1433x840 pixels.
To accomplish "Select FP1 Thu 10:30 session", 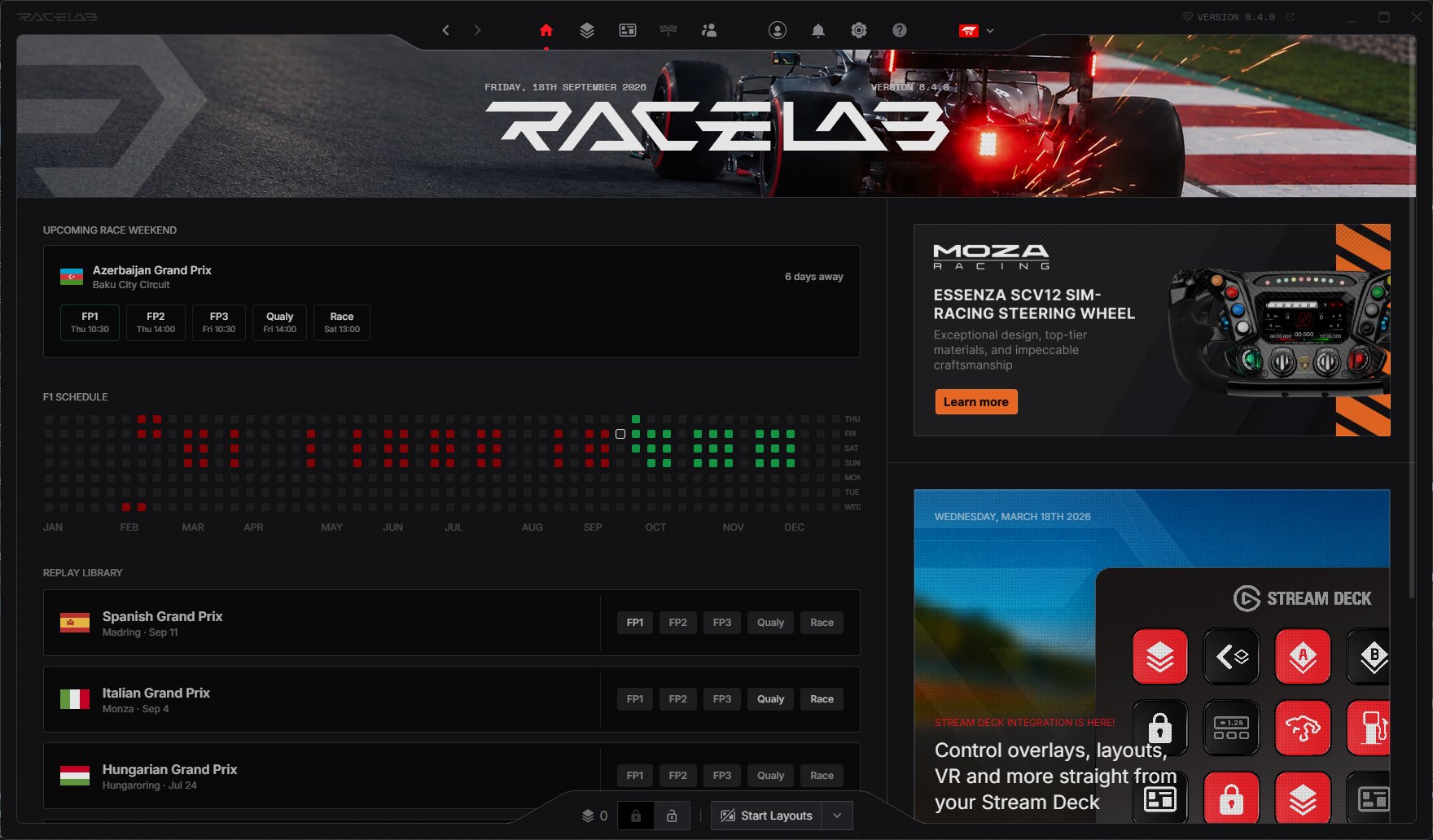I will pyautogui.click(x=90, y=322).
